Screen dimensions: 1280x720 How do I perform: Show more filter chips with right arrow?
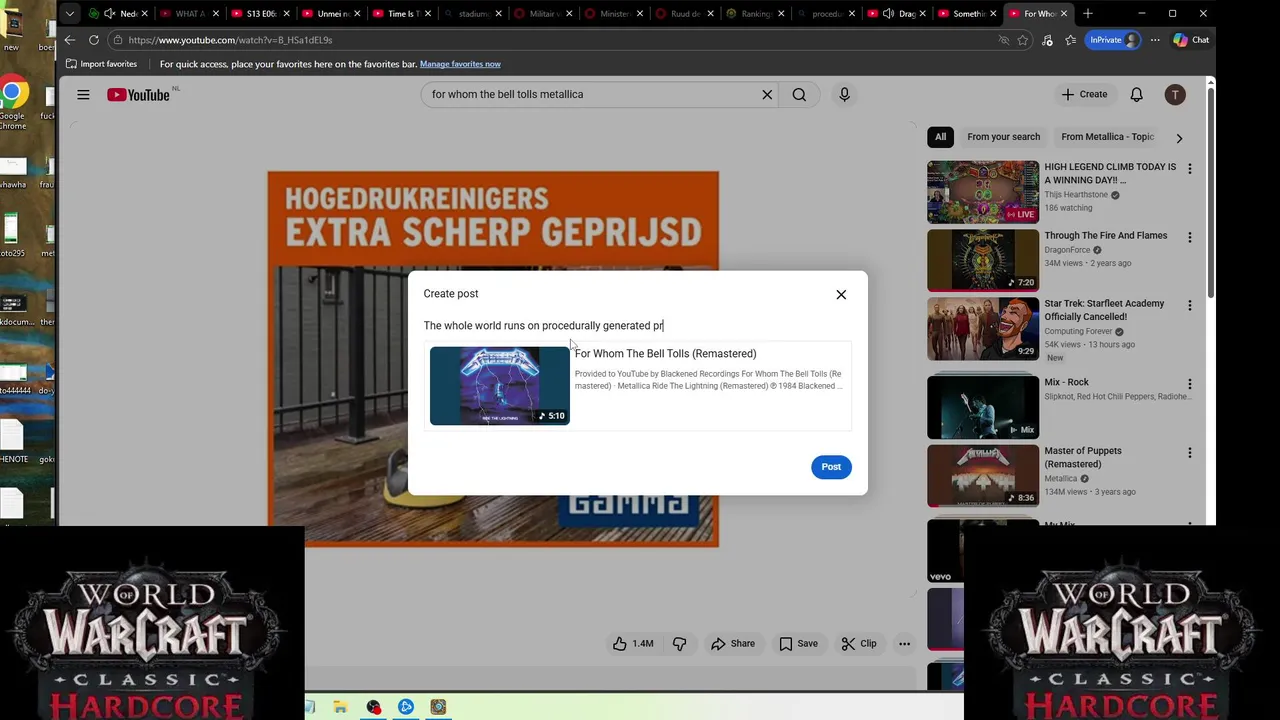tap(1179, 138)
